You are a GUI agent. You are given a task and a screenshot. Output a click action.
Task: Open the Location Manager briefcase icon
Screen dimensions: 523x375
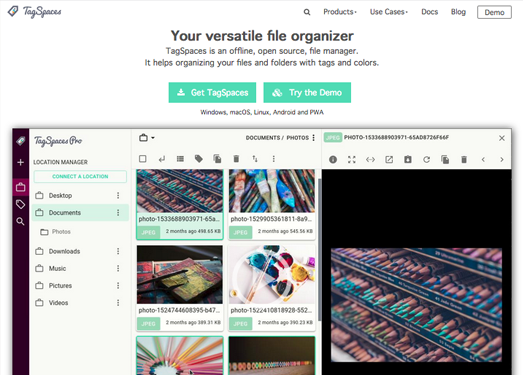pyautogui.click(x=20, y=187)
